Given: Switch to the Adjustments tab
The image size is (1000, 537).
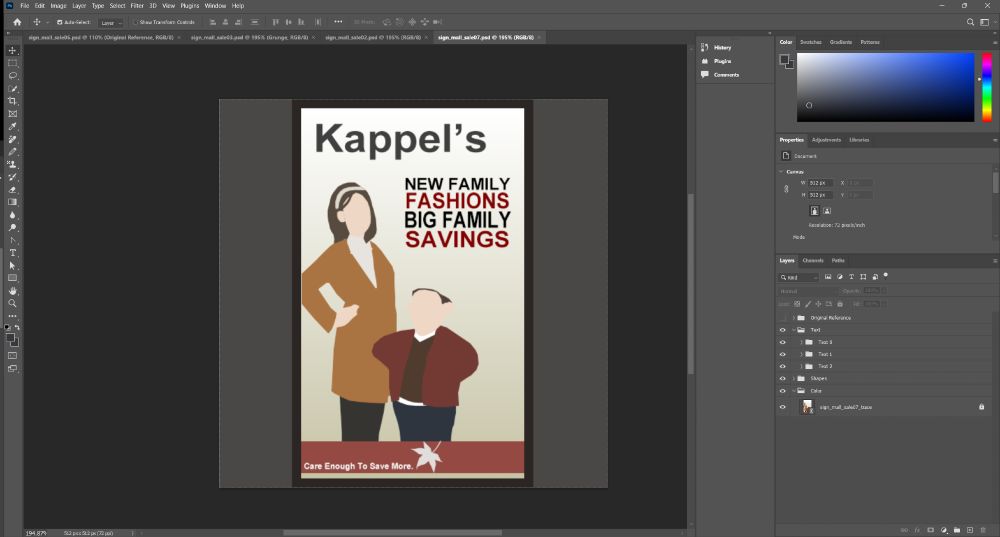Looking at the screenshot, I should click(827, 140).
